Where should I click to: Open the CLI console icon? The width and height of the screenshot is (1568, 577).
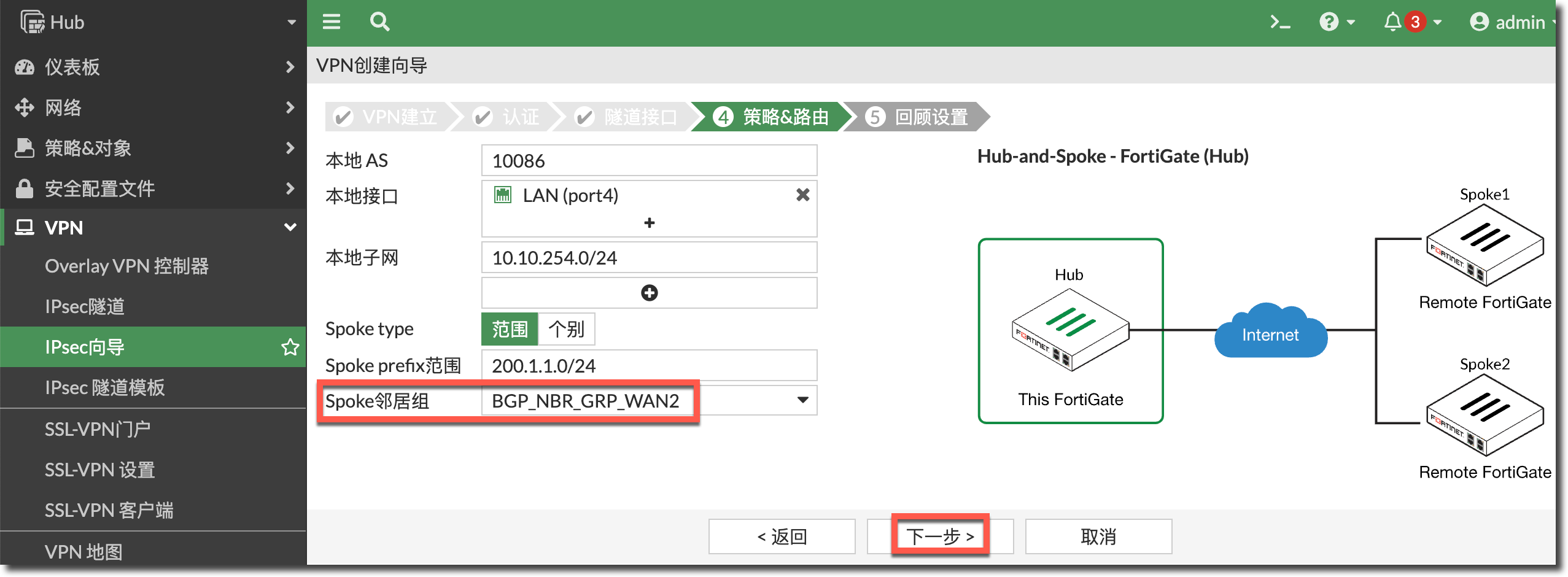click(1279, 23)
